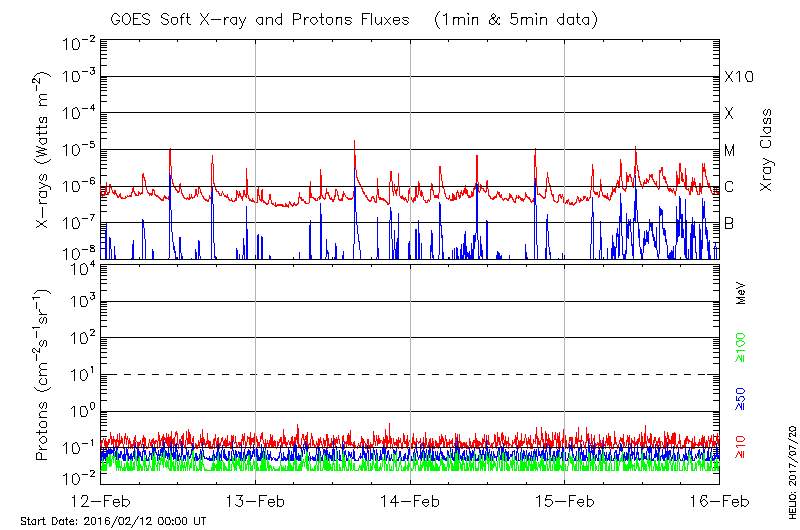
Task: Click the 15-Feb date axis label
Action: point(565,501)
